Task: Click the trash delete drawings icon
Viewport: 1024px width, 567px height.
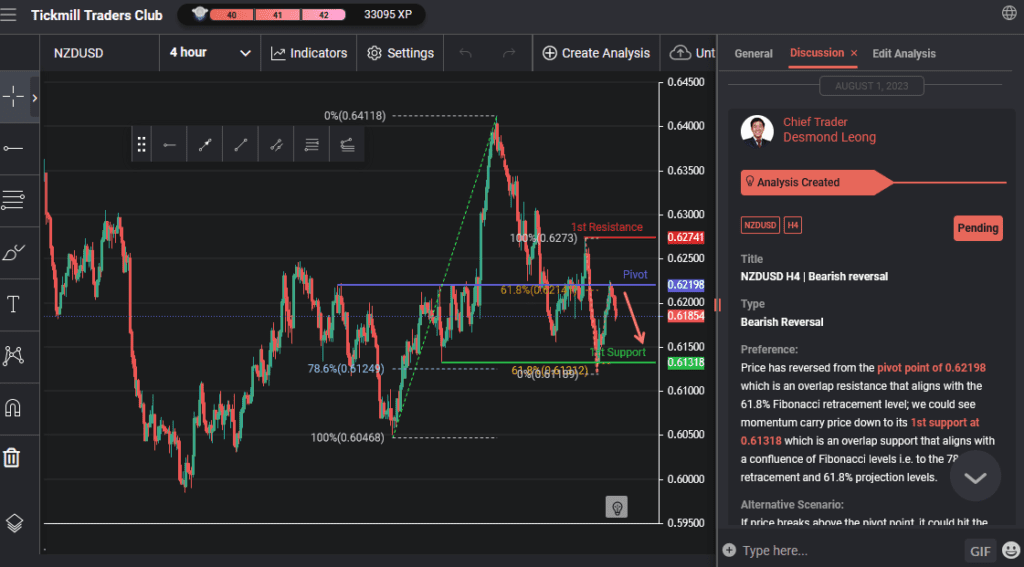Action: pyautogui.click(x=12, y=457)
